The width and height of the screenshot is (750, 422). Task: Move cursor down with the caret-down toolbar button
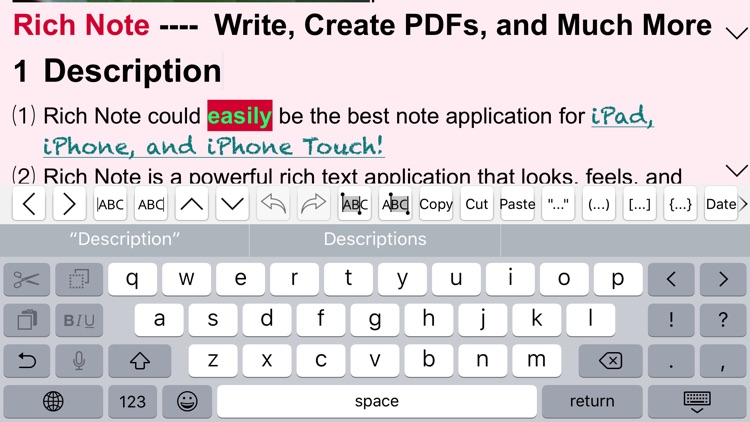232,204
